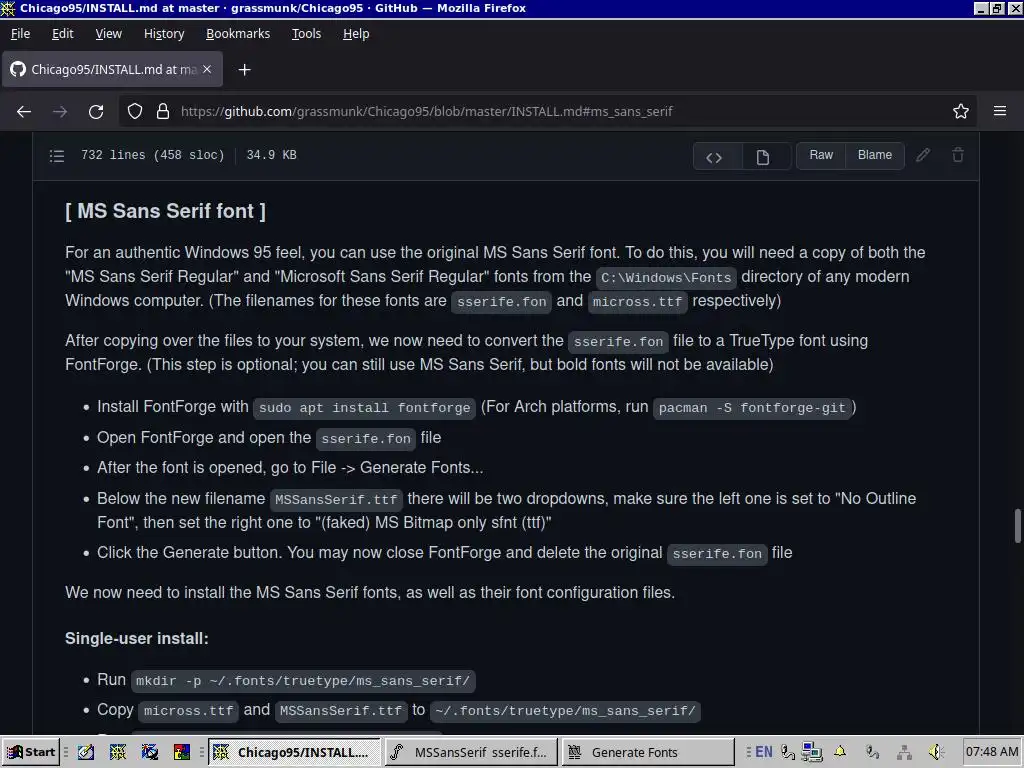Open the Edit menu

(63, 33)
